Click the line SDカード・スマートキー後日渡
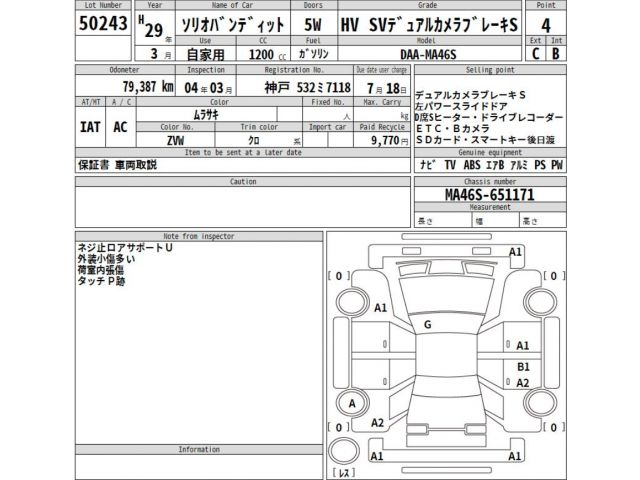This screenshot has height=480, width=640. (485, 140)
